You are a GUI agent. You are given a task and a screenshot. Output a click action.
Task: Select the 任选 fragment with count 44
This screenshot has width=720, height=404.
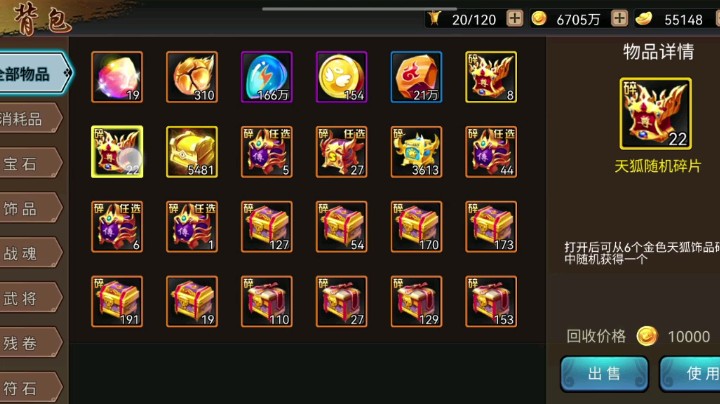491,152
